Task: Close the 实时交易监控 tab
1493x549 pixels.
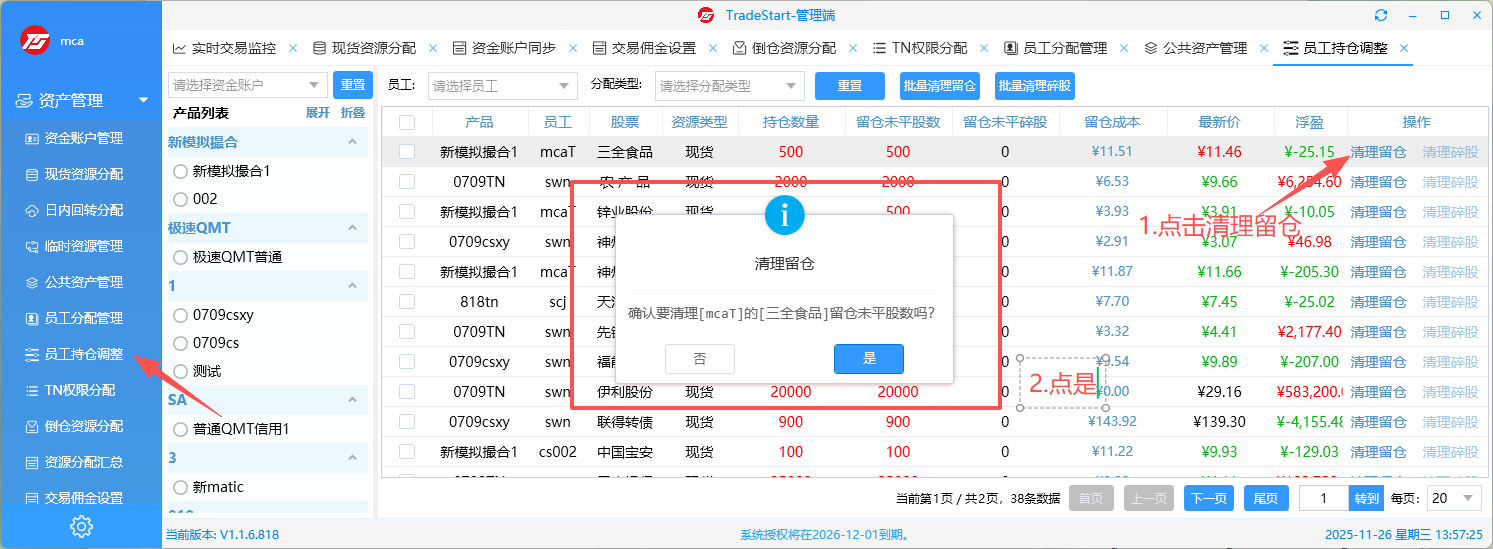Action: coord(293,48)
